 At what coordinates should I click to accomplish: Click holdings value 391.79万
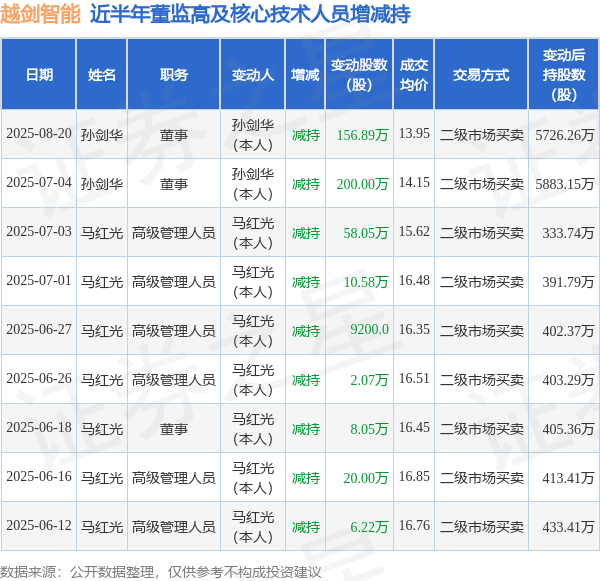click(x=568, y=282)
